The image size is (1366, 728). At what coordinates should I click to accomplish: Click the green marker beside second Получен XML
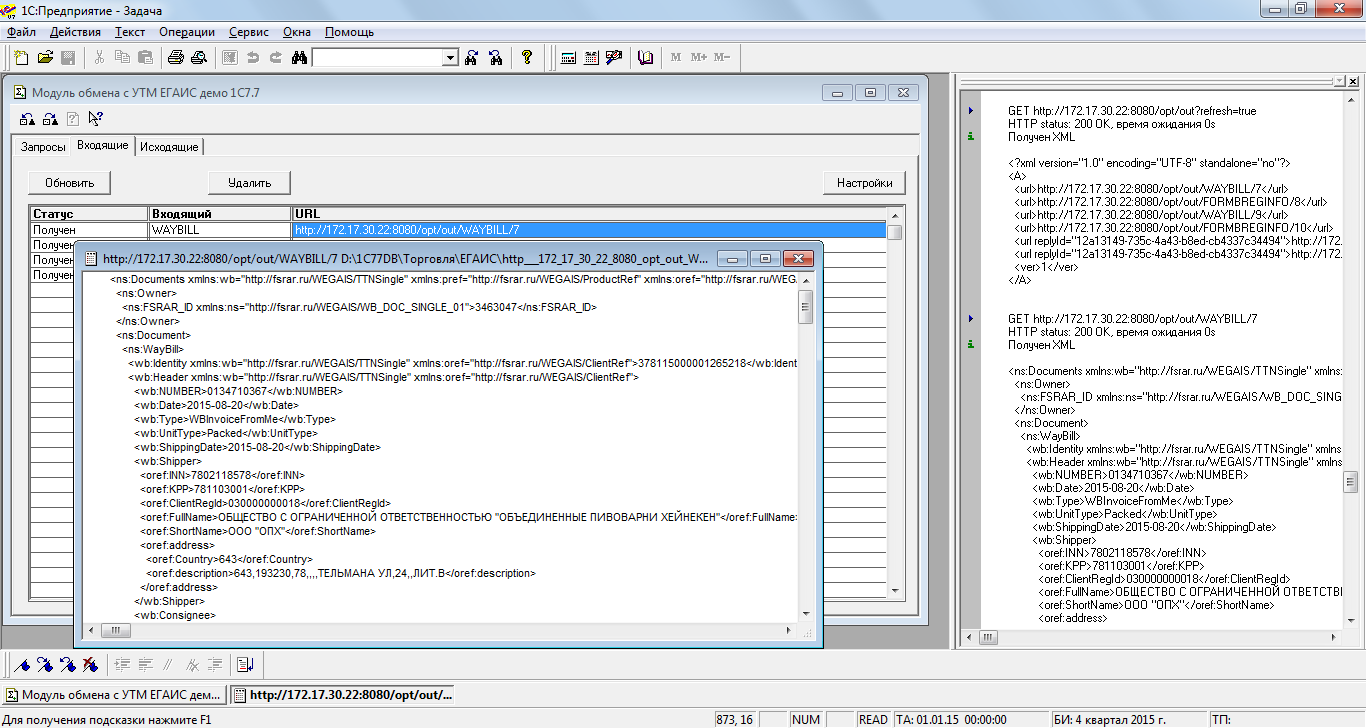click(x=971, y=345)
